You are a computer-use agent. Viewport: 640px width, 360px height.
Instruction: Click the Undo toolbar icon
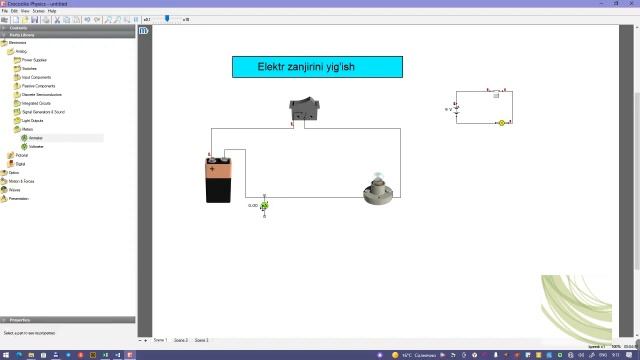click(87, 20)
